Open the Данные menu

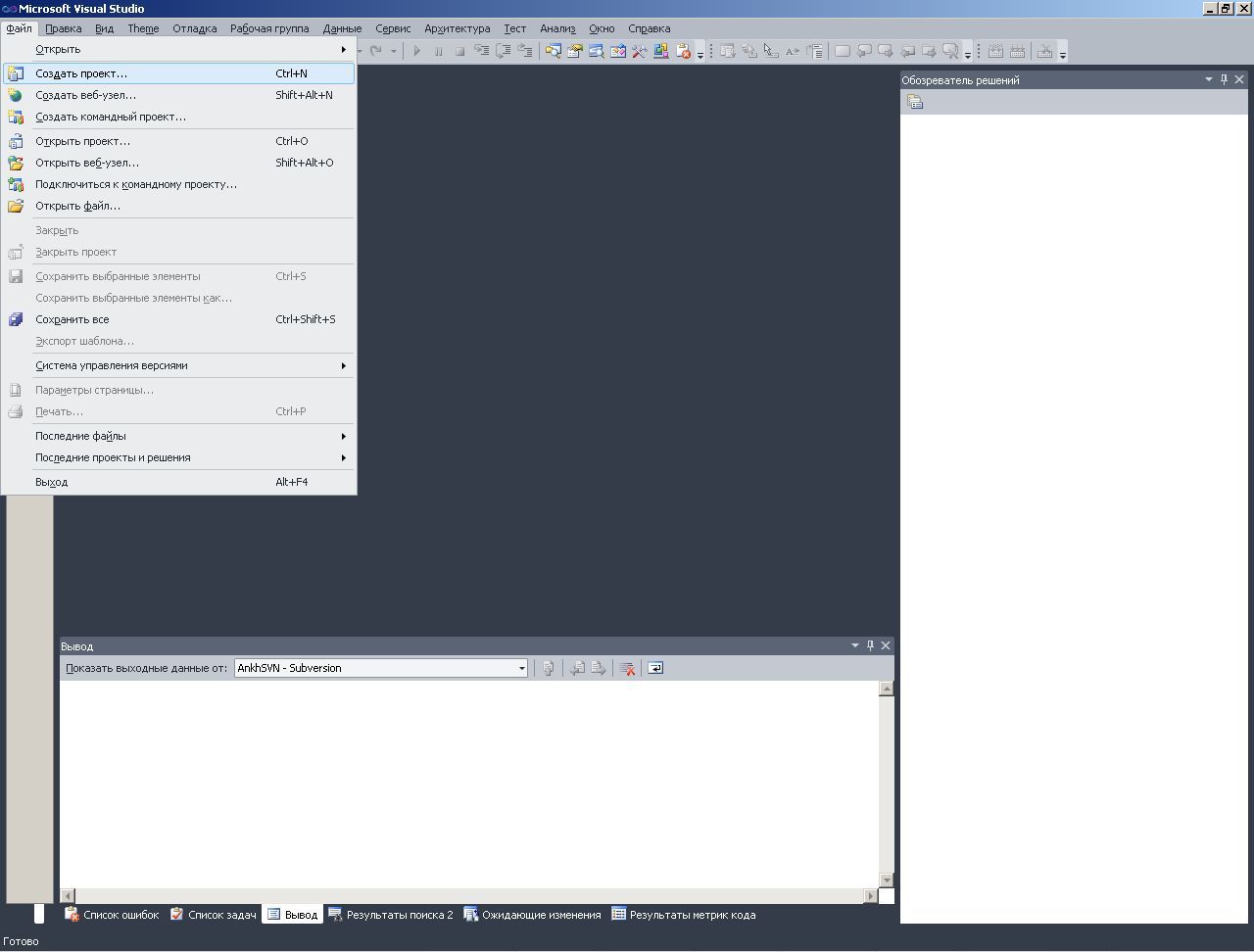[x=342, y=28]
